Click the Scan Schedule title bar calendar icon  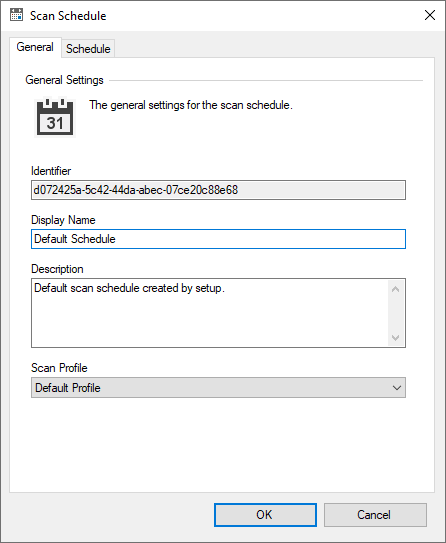pyautogui.click(x=16, y=15)
